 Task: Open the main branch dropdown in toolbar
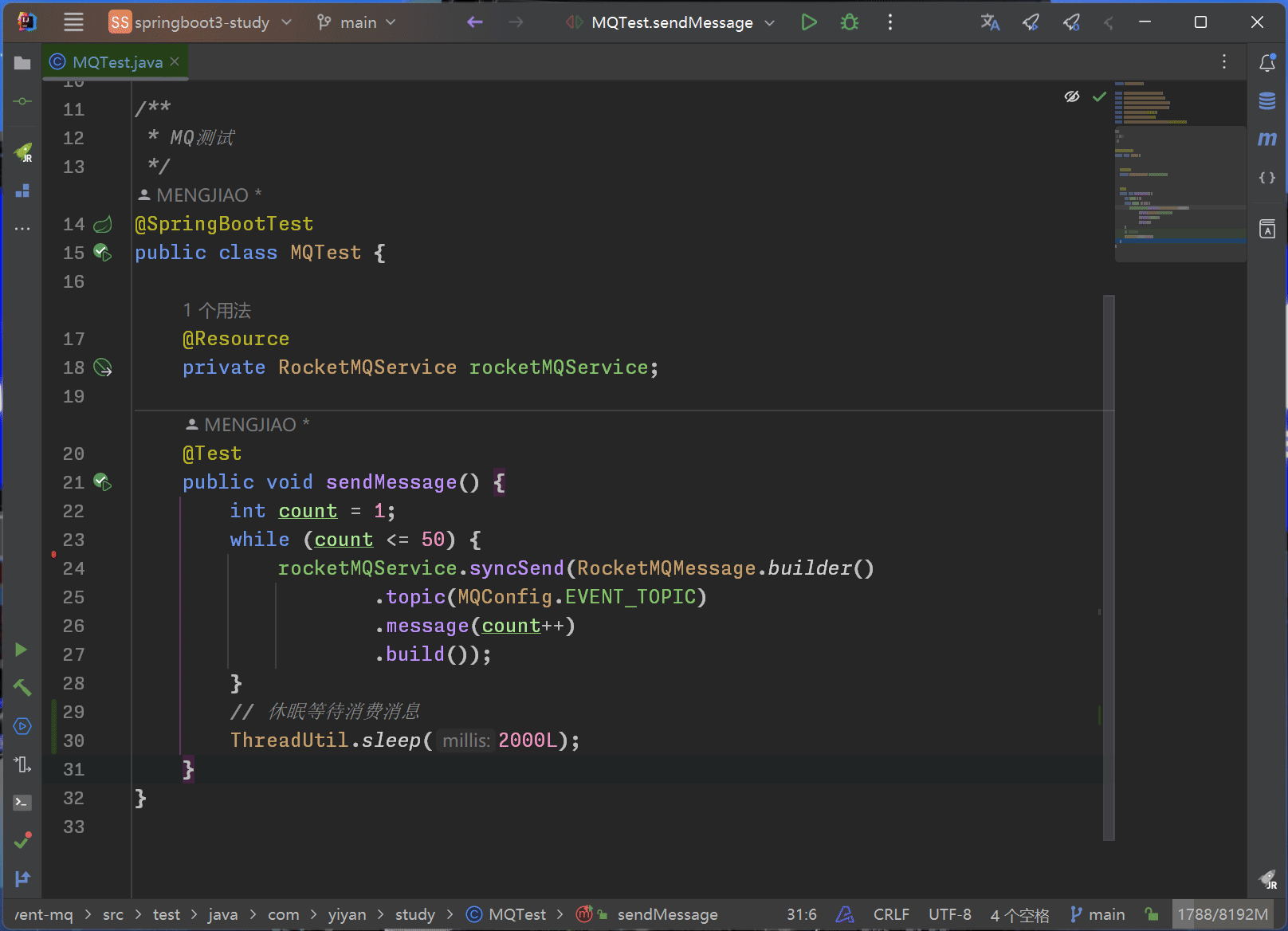coord(355,22)
